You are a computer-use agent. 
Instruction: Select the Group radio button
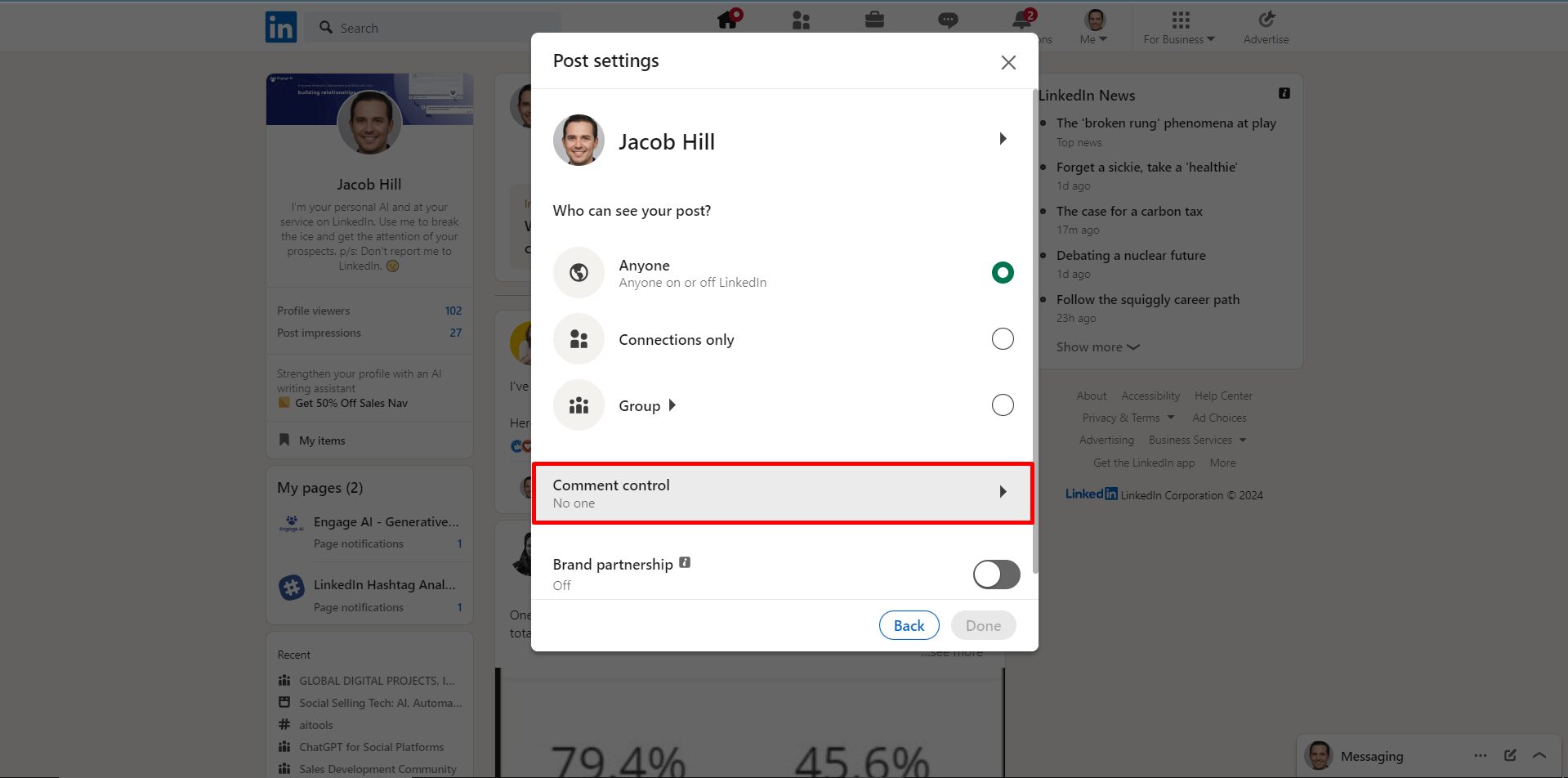(x=1003, y=405)
